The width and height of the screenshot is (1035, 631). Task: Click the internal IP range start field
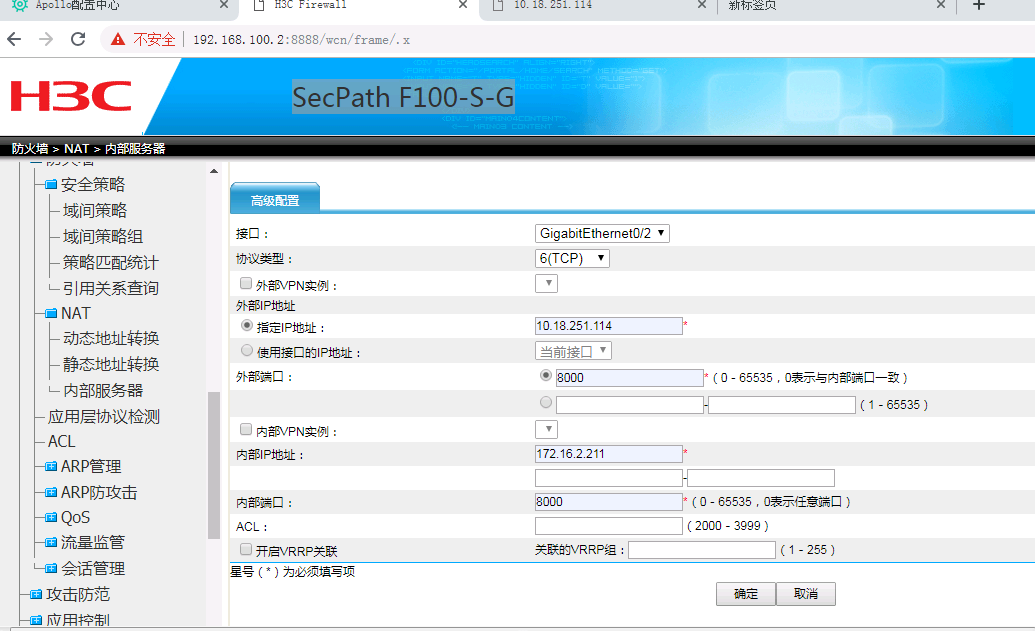coord(608,478)
